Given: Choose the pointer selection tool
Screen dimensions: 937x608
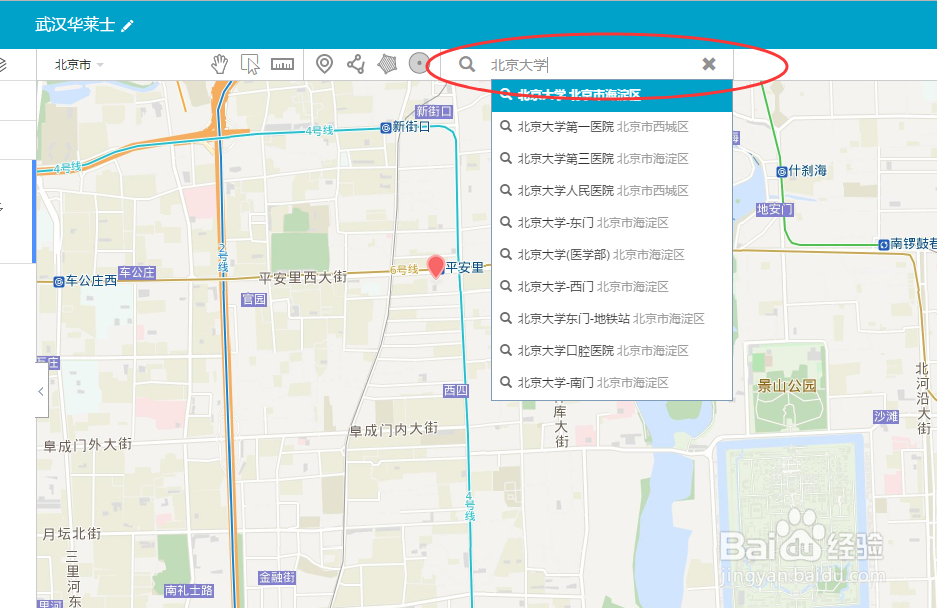Looking at the screenshot, I should point(250,64).
